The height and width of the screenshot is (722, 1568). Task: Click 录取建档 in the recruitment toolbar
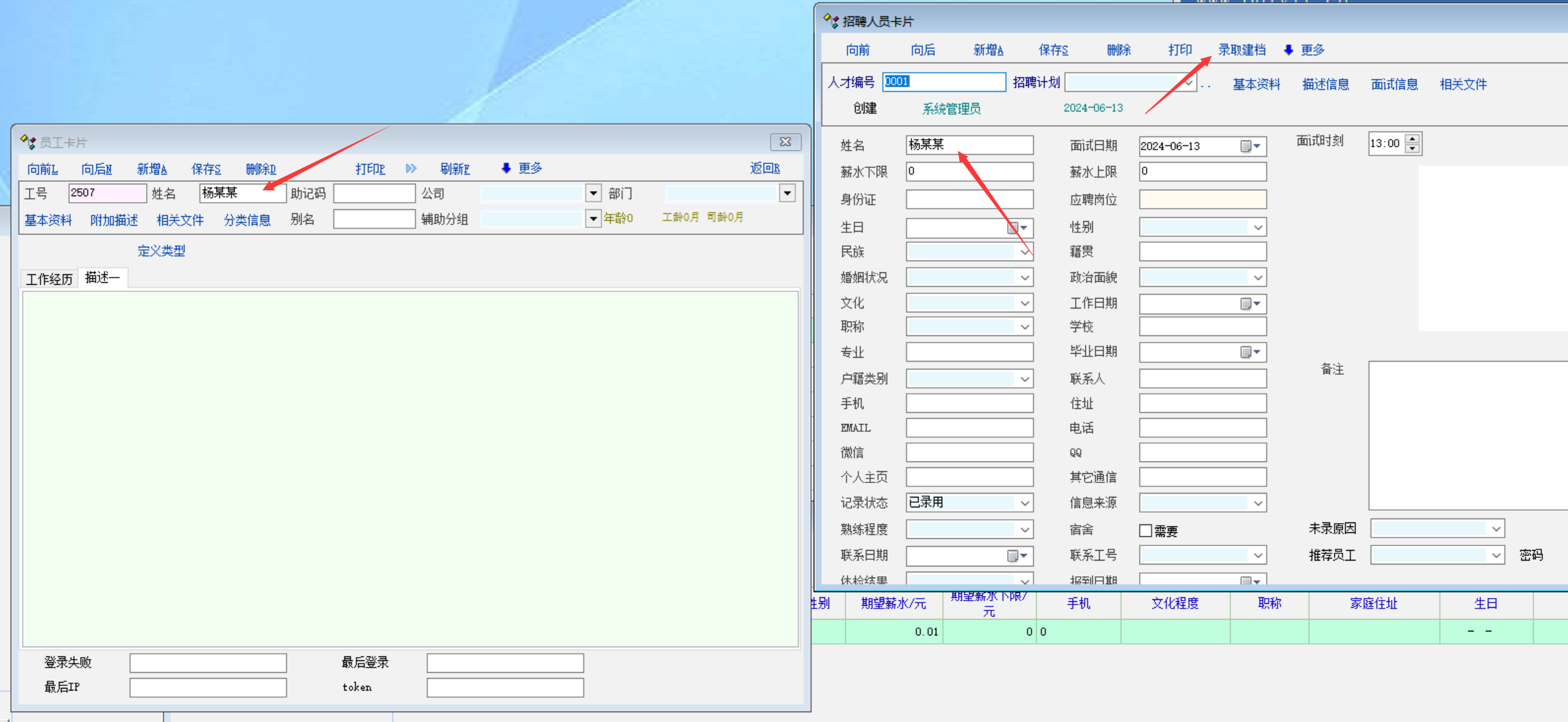click(1241, 50)
